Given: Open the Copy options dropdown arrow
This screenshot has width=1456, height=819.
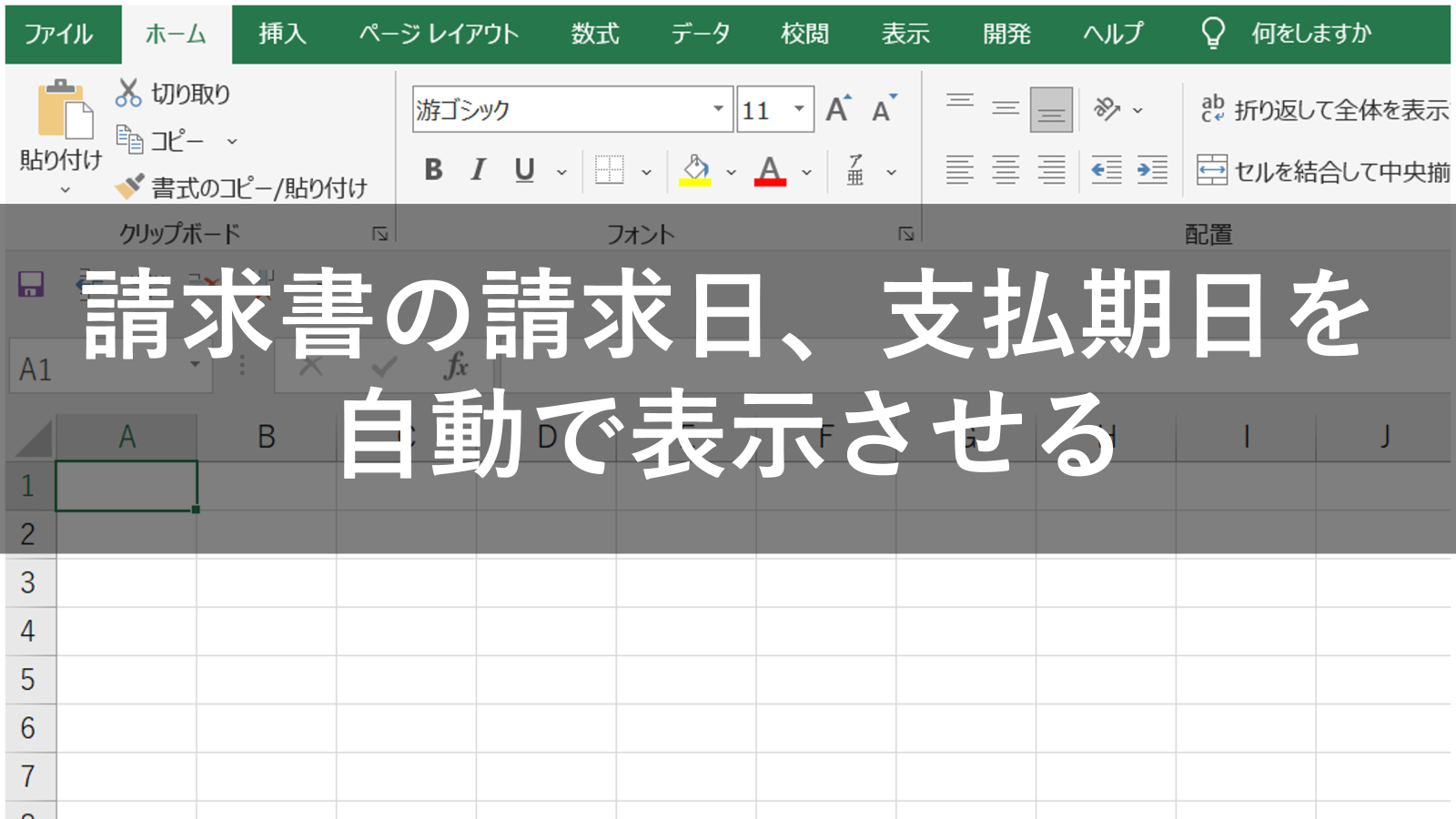Looking at the screenshot, I should pos(232,141).
